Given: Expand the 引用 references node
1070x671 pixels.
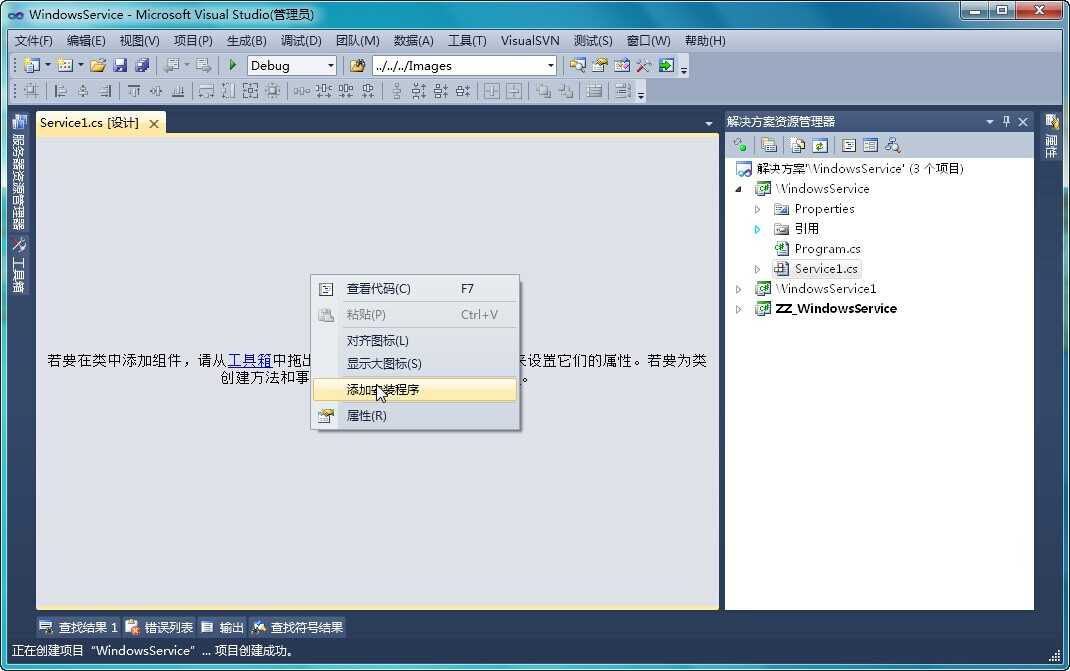Looking at the screenshot, I should click(757, 229).
